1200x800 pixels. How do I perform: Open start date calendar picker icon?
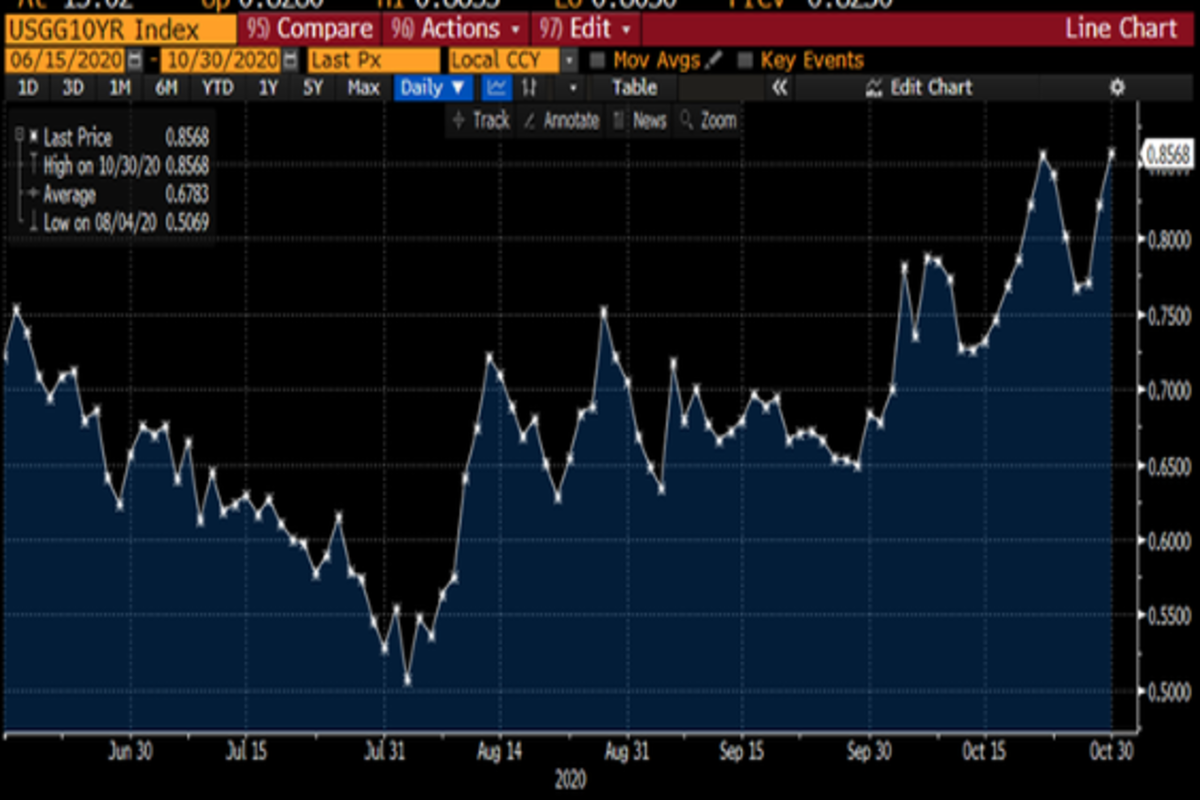coord(135,61)
